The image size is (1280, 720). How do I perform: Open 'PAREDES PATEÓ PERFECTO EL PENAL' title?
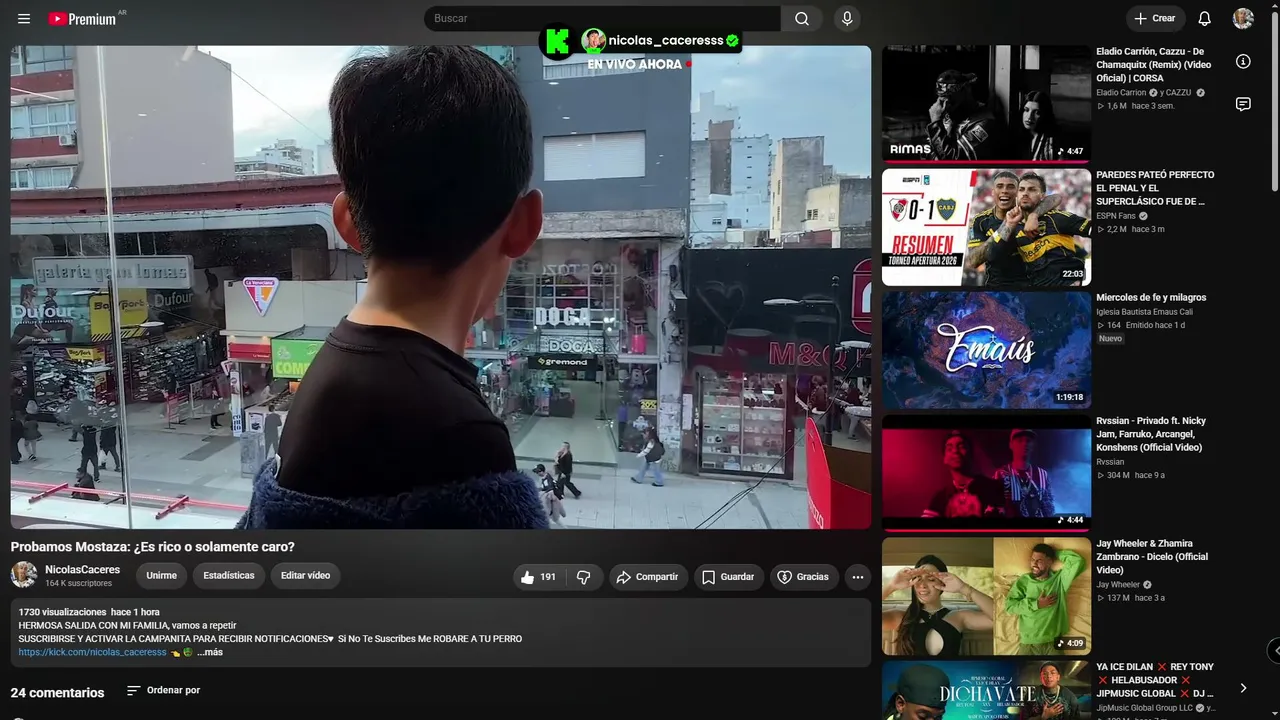(1155, 188)
